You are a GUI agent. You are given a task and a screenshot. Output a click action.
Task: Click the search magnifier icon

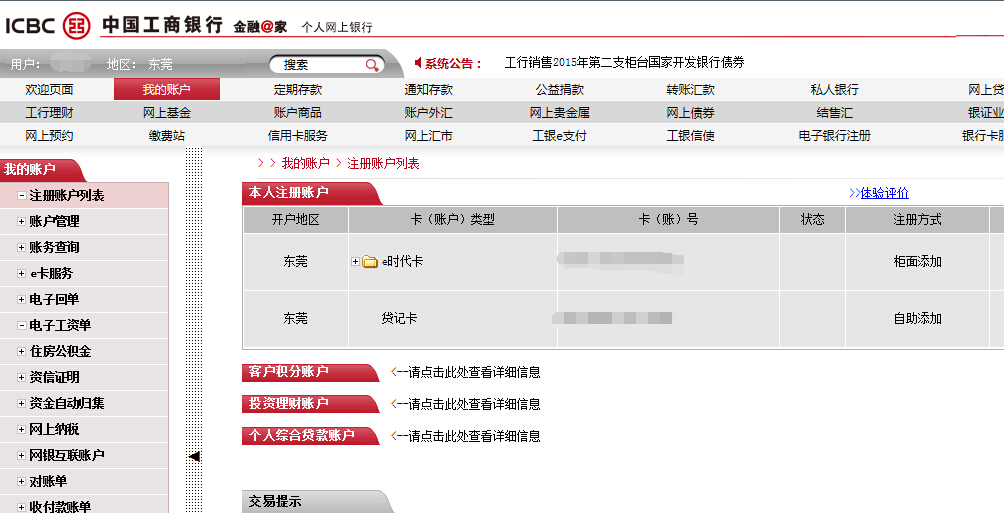[x=372, y=65]
